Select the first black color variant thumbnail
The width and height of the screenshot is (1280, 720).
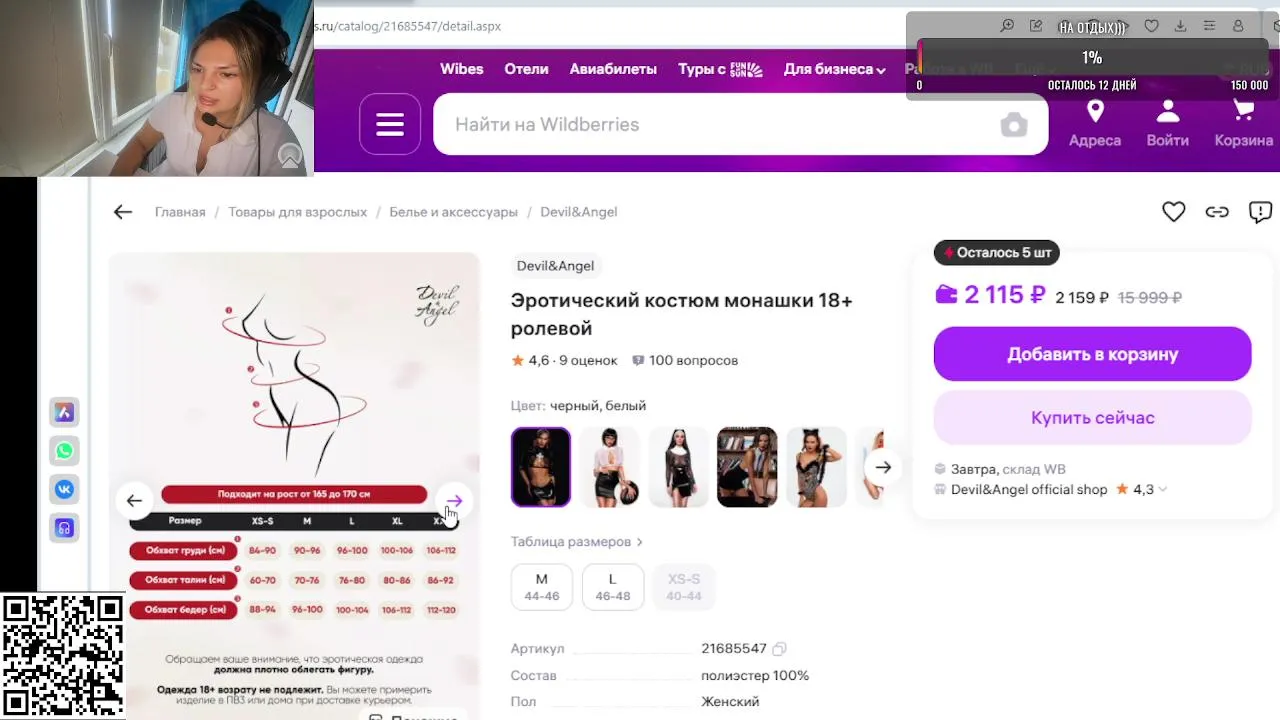tap(541, 467)
